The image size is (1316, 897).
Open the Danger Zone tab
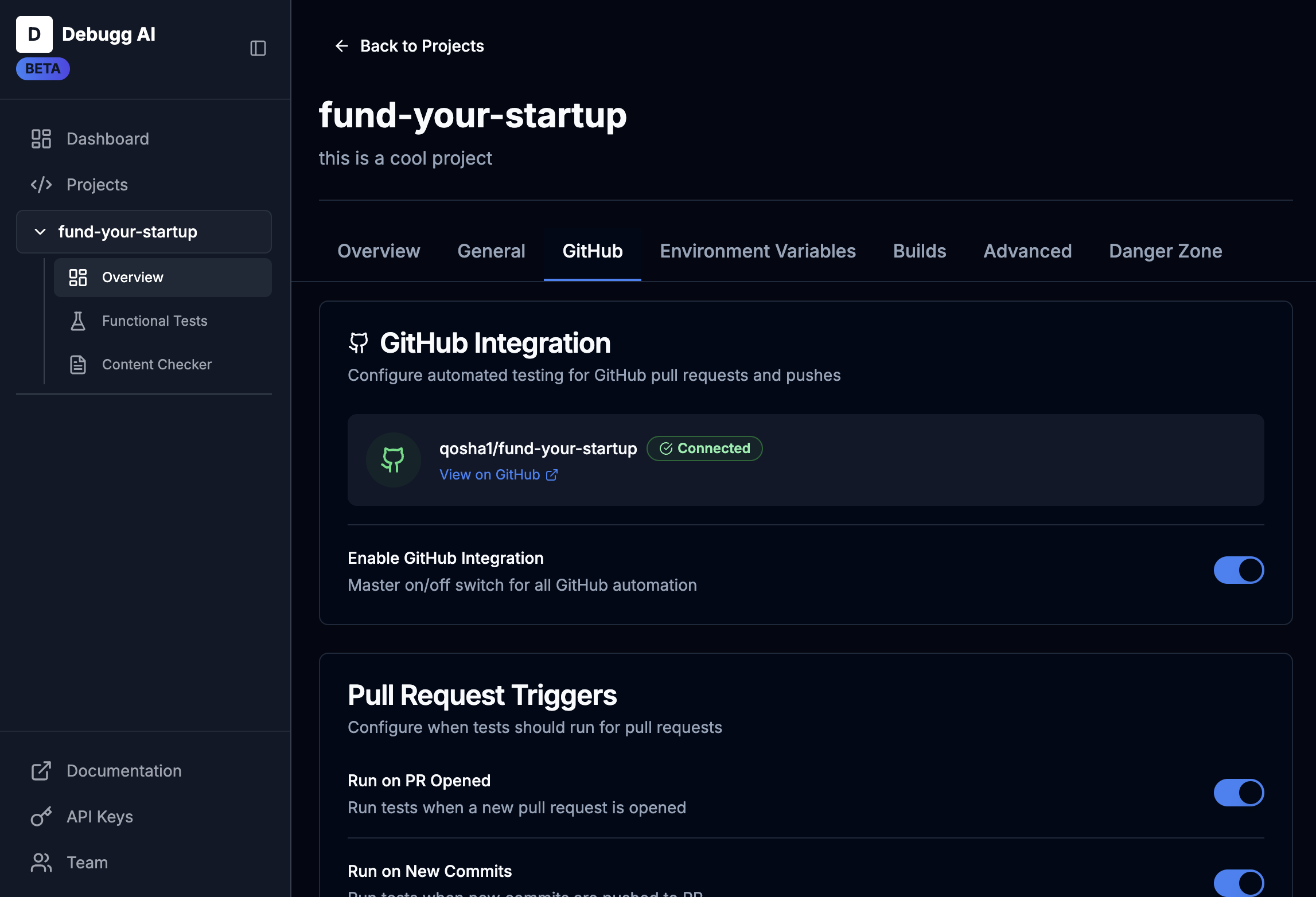pyautogui.click(x=1165, y=251)
